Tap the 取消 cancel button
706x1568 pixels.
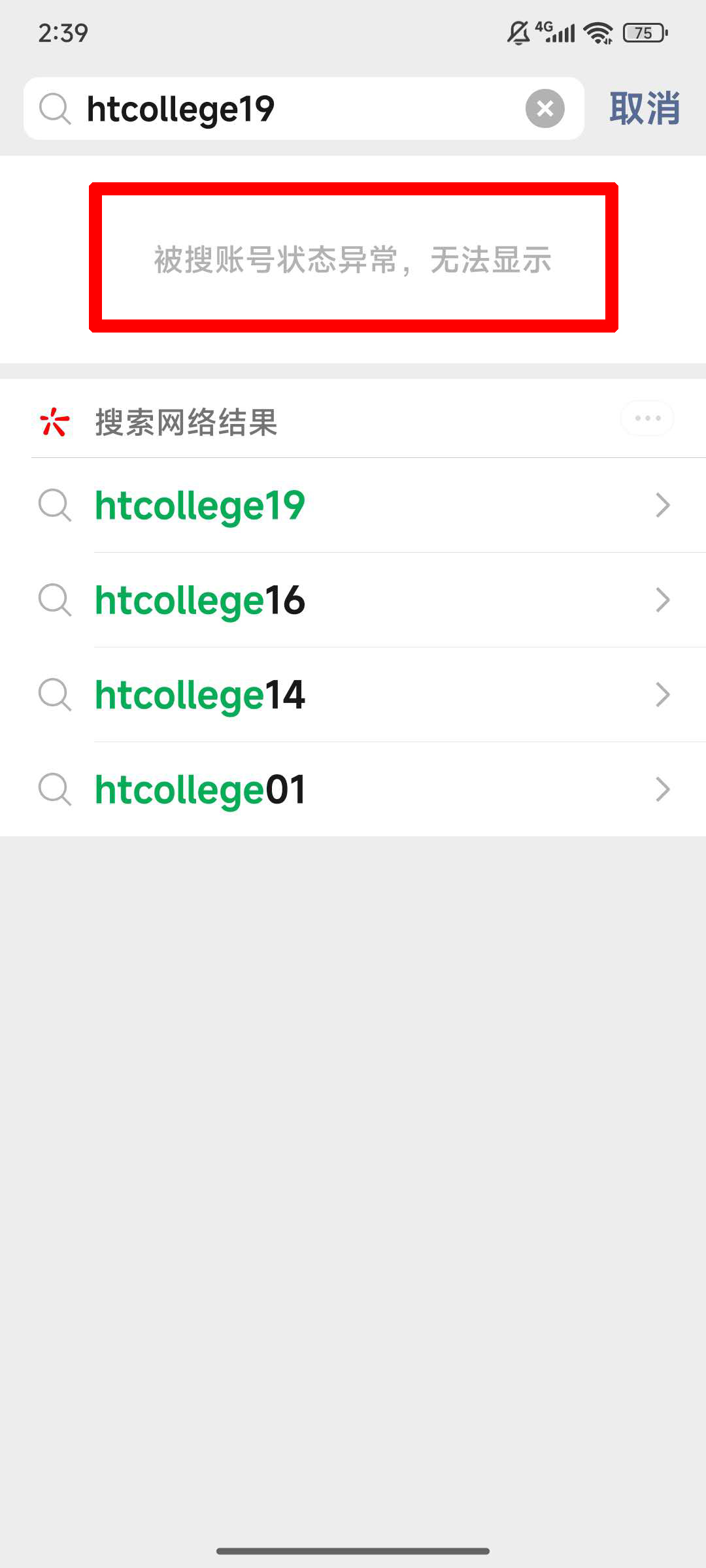click(645, 108)
